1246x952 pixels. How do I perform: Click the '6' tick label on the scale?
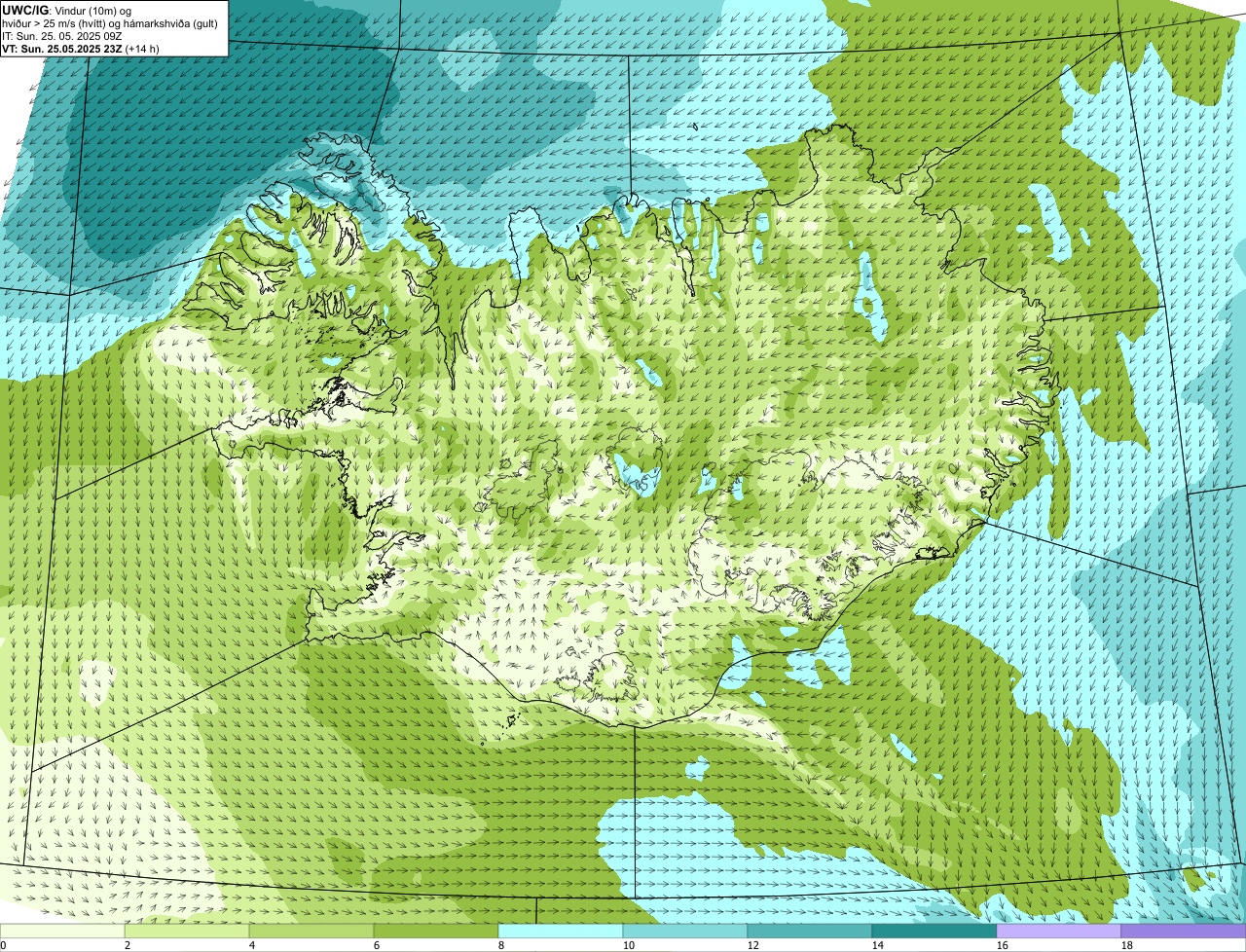coord(377,945)
